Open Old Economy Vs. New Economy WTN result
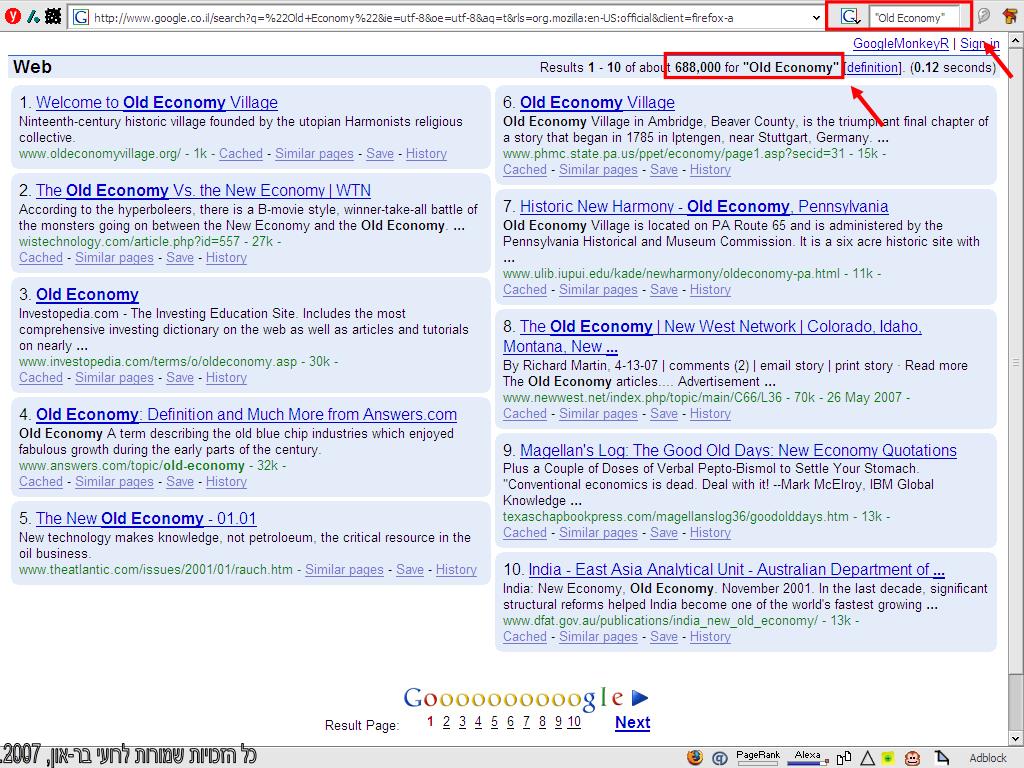The image size is (1024, 768). coord(203,191)
